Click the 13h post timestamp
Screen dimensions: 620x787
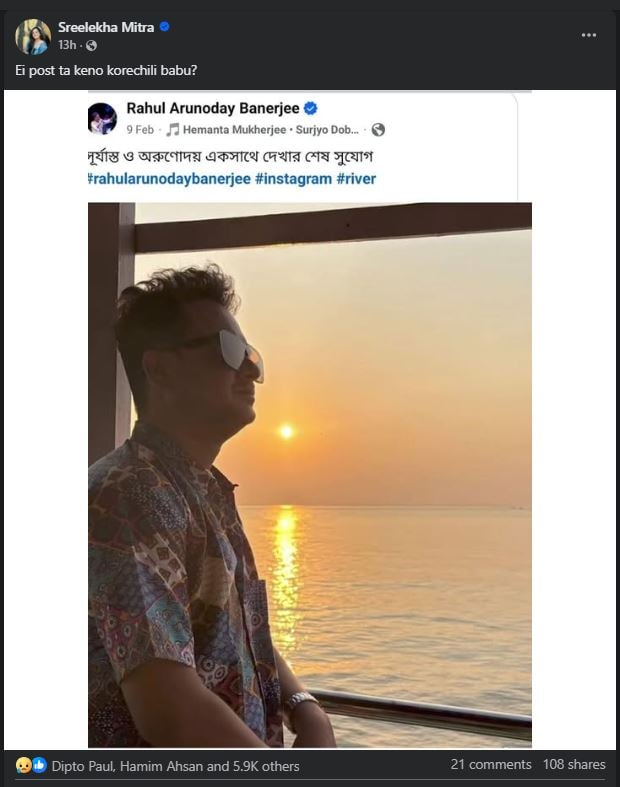coord(67,45)
